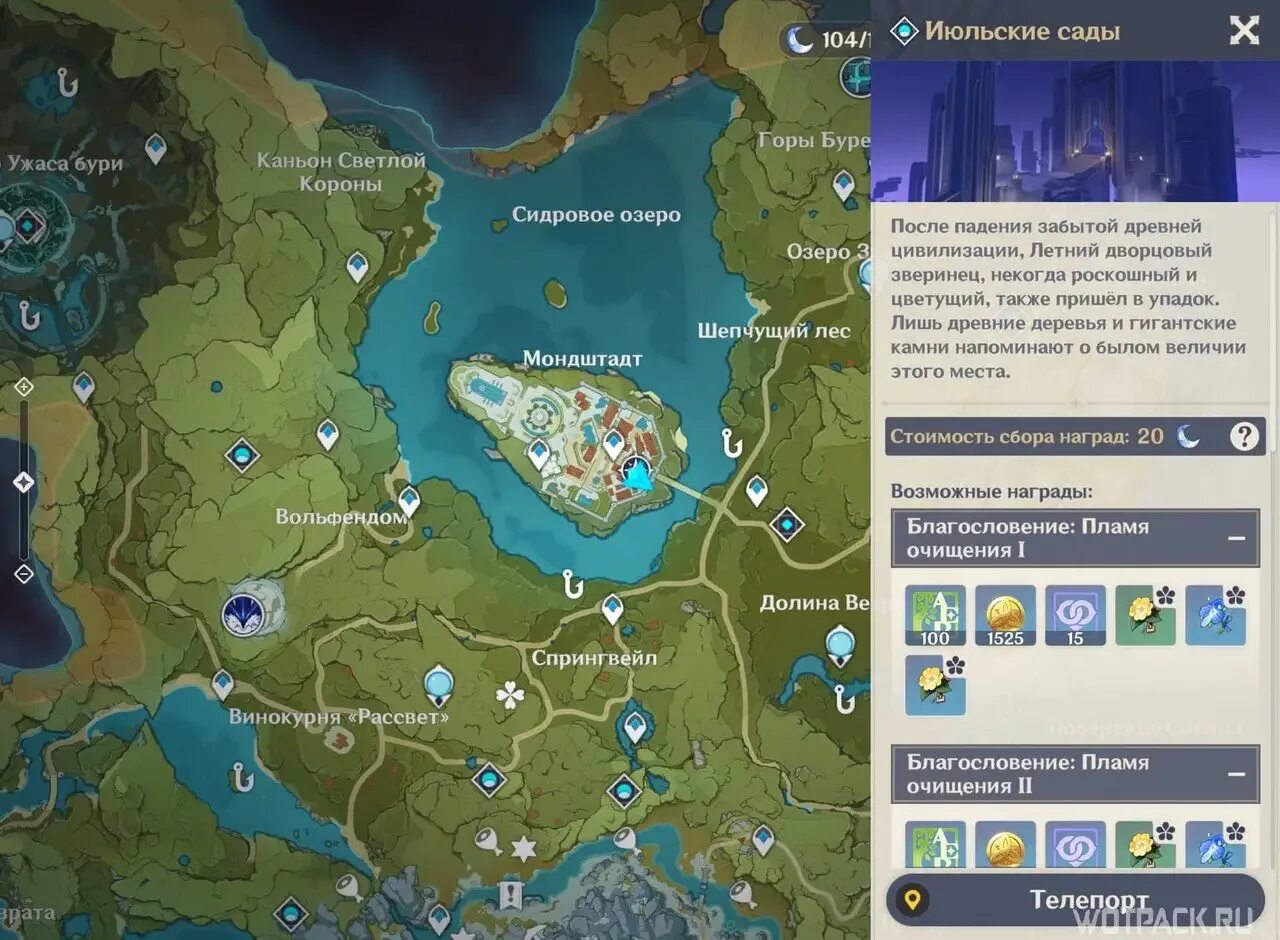Select fishing hook east of Мондштадт island

[x=732, y=442]
